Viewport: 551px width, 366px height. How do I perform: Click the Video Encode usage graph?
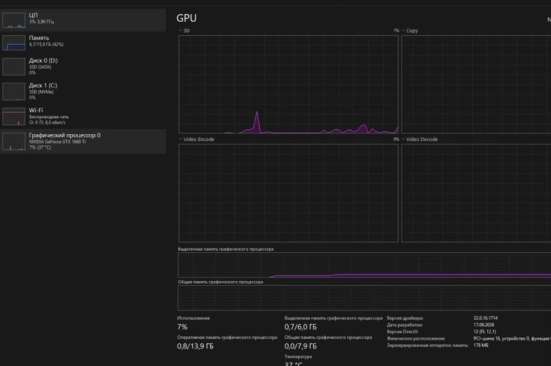coord(289,193)
